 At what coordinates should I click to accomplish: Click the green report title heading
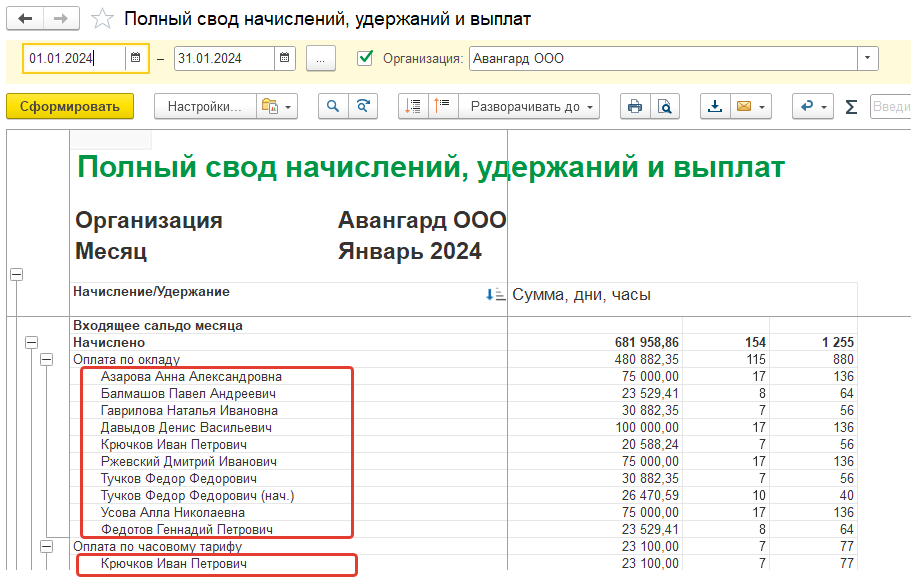point(431,167)
